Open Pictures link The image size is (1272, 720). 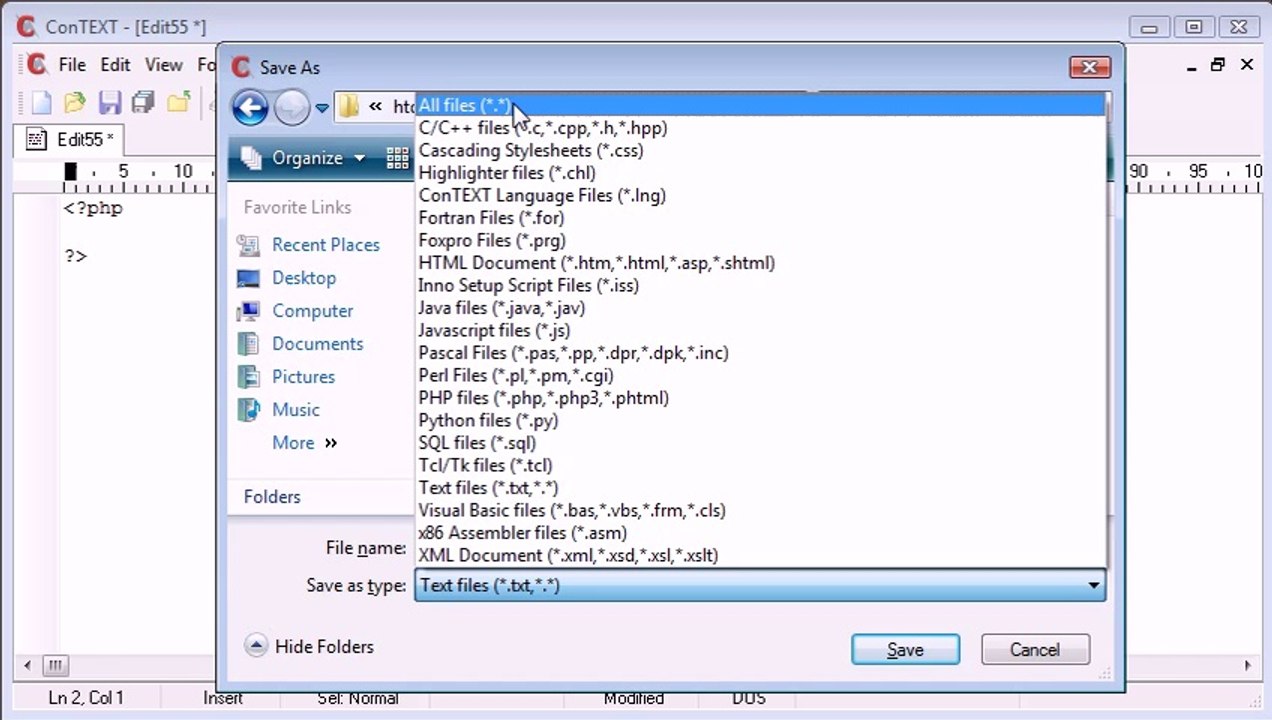304,377
